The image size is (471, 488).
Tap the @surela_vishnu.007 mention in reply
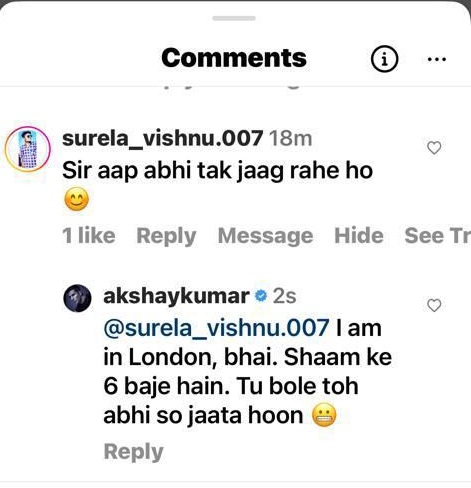tap(216, 328)
